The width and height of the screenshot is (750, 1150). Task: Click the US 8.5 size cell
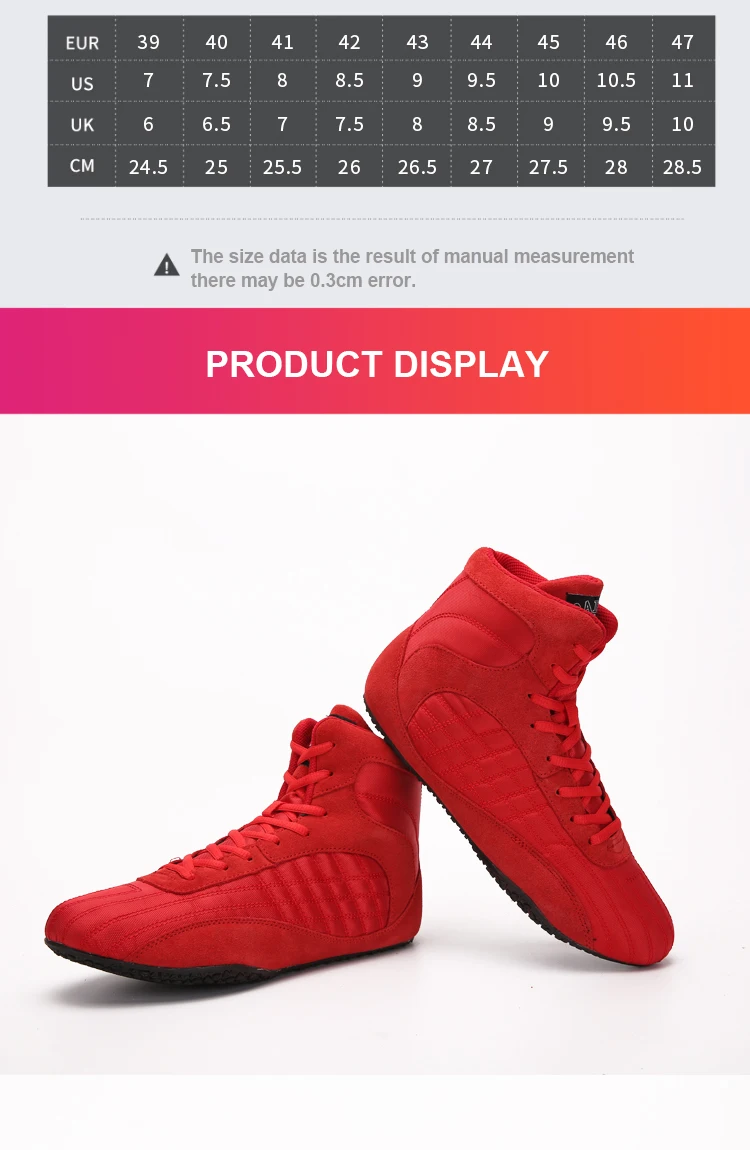[x=349, y=80]
